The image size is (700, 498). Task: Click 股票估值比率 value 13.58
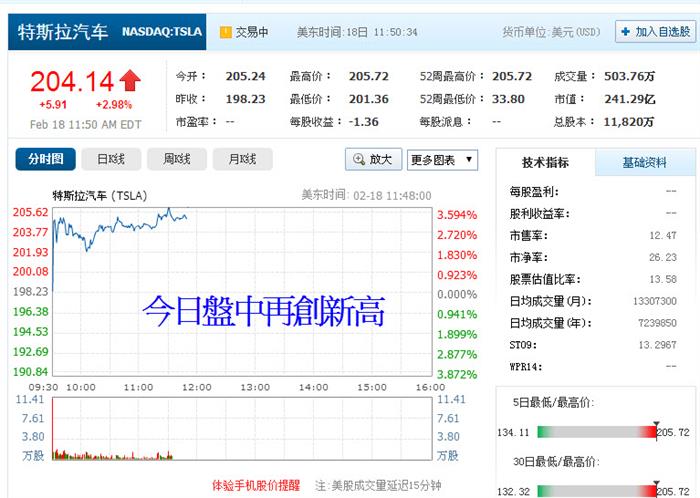click(663, 279)
